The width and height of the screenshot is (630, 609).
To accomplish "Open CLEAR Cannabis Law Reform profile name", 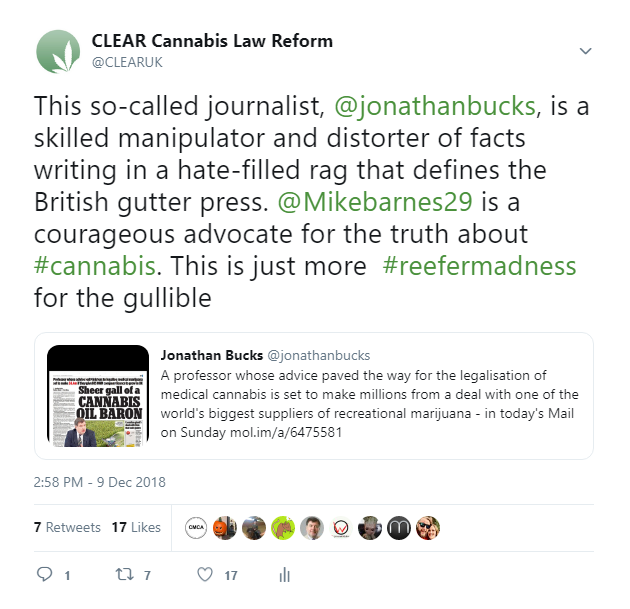I will 212,42.
